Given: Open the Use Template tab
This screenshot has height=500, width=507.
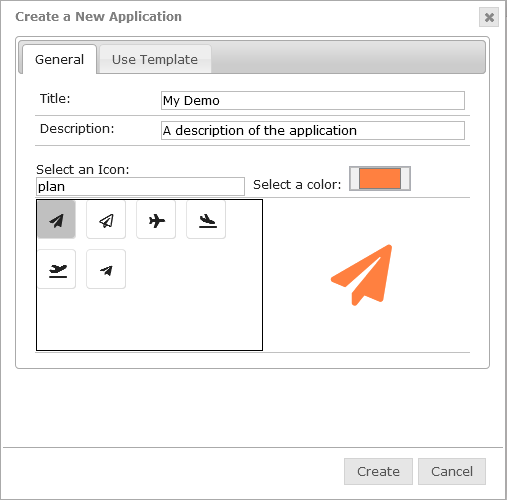Looking at the screenshot, I should pyautogui.click(x=155, y=59).
